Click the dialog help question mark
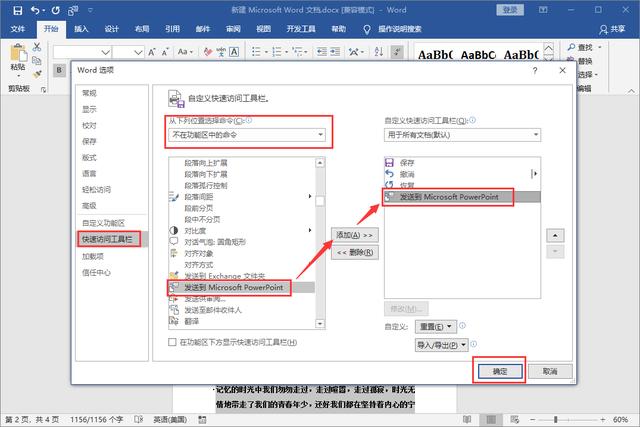 pos(535,71)
